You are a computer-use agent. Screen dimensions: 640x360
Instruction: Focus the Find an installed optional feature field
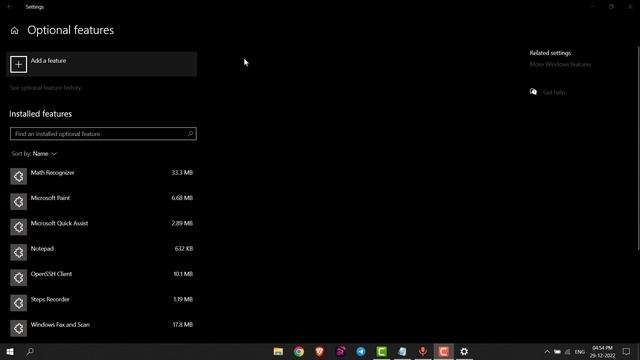(103, 133)
